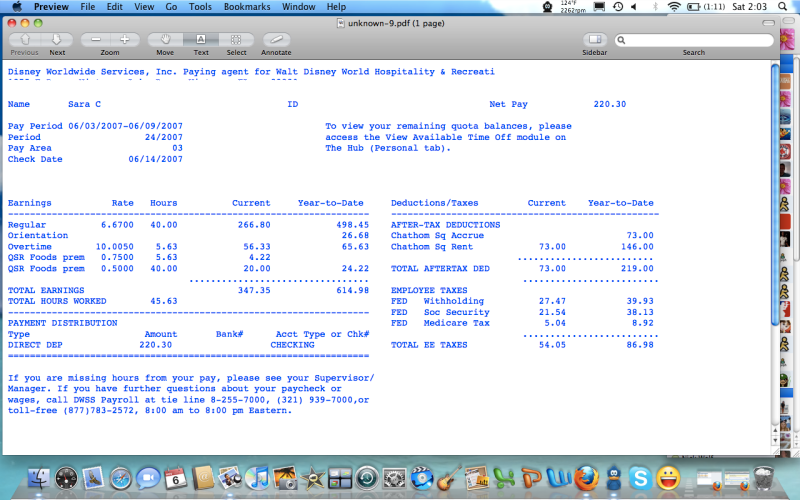Open the Annotate tool

276,40
